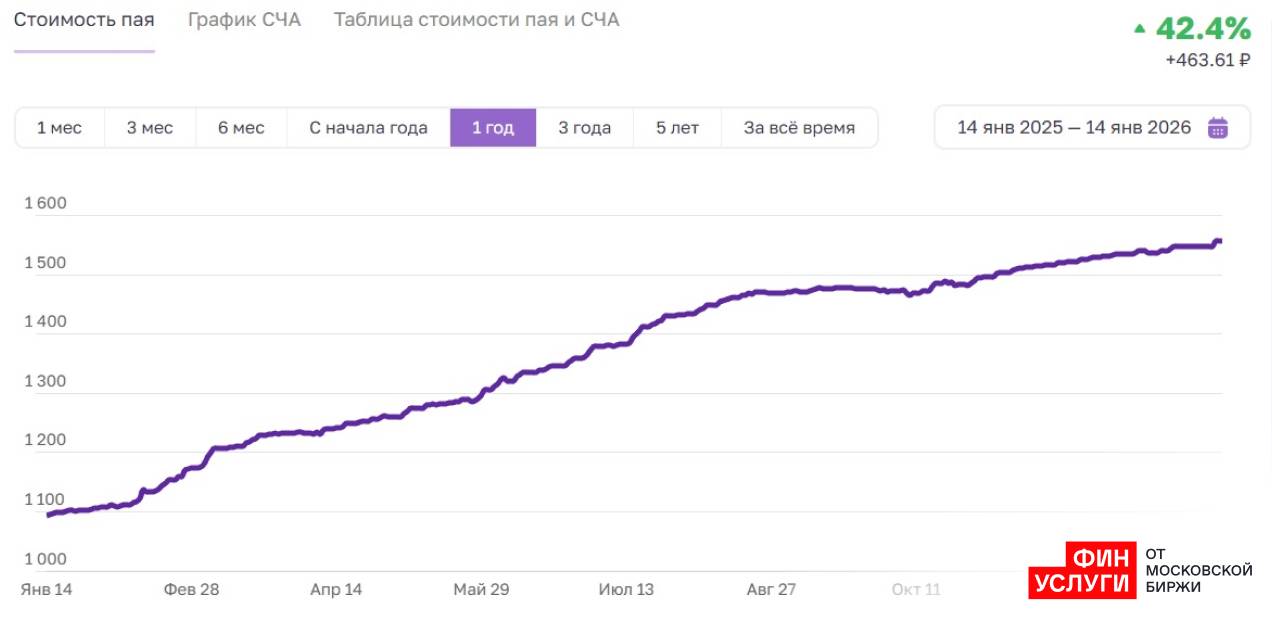This screenshot has height=620, width=1272.
Task: Select the 1 год period
Action: point(493,128)
